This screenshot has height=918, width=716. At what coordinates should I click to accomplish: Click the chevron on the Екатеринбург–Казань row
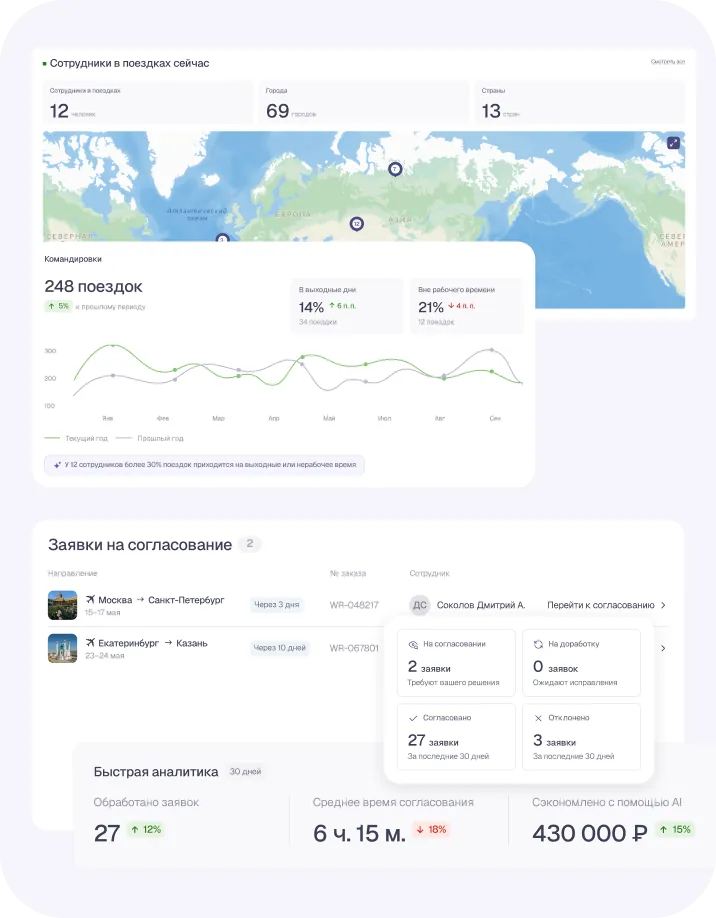[663, 648]
